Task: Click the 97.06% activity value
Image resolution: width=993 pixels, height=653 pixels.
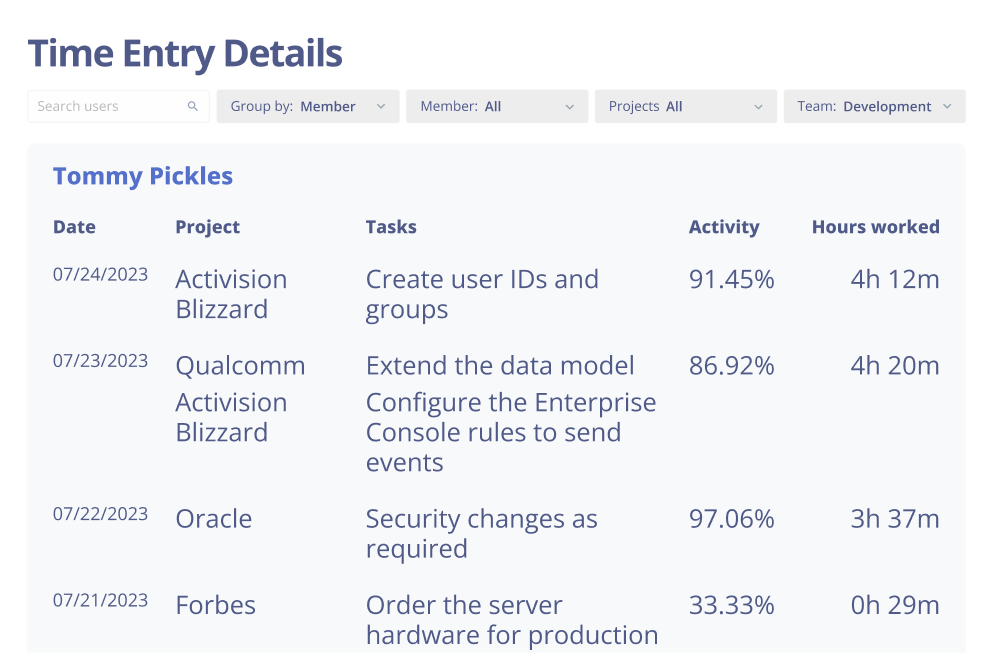Action: tap(731, 519)
